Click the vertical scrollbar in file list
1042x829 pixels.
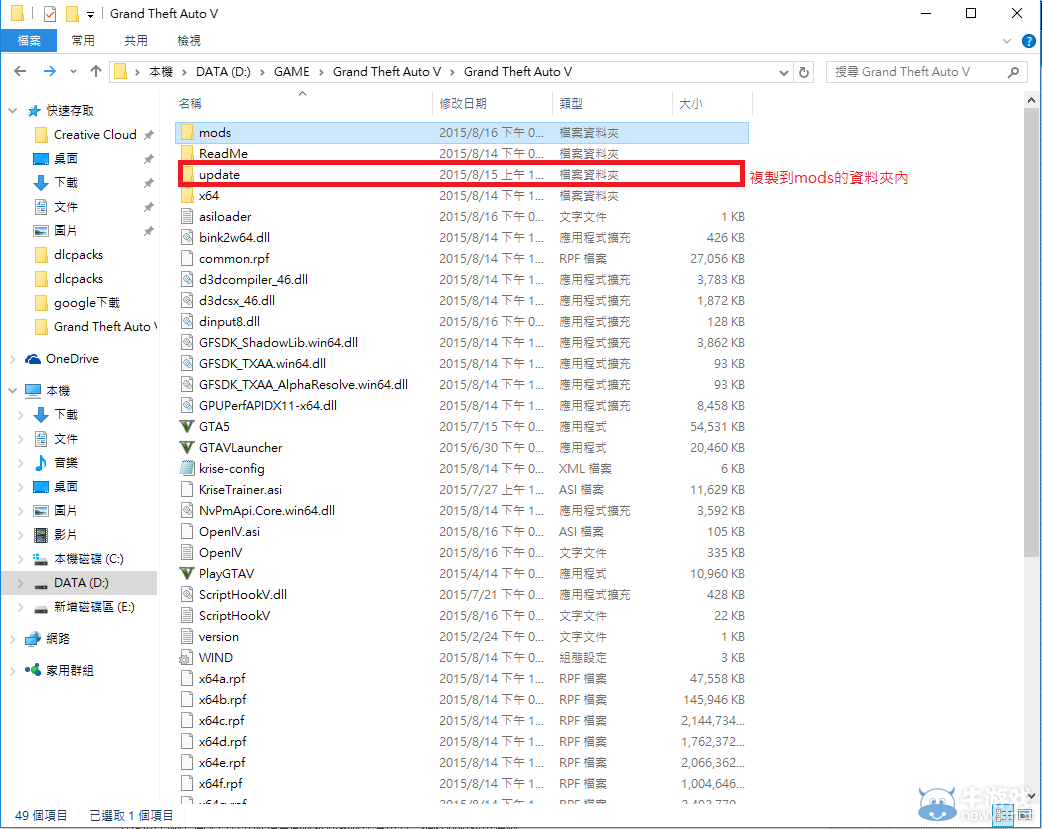point(1032,330)
